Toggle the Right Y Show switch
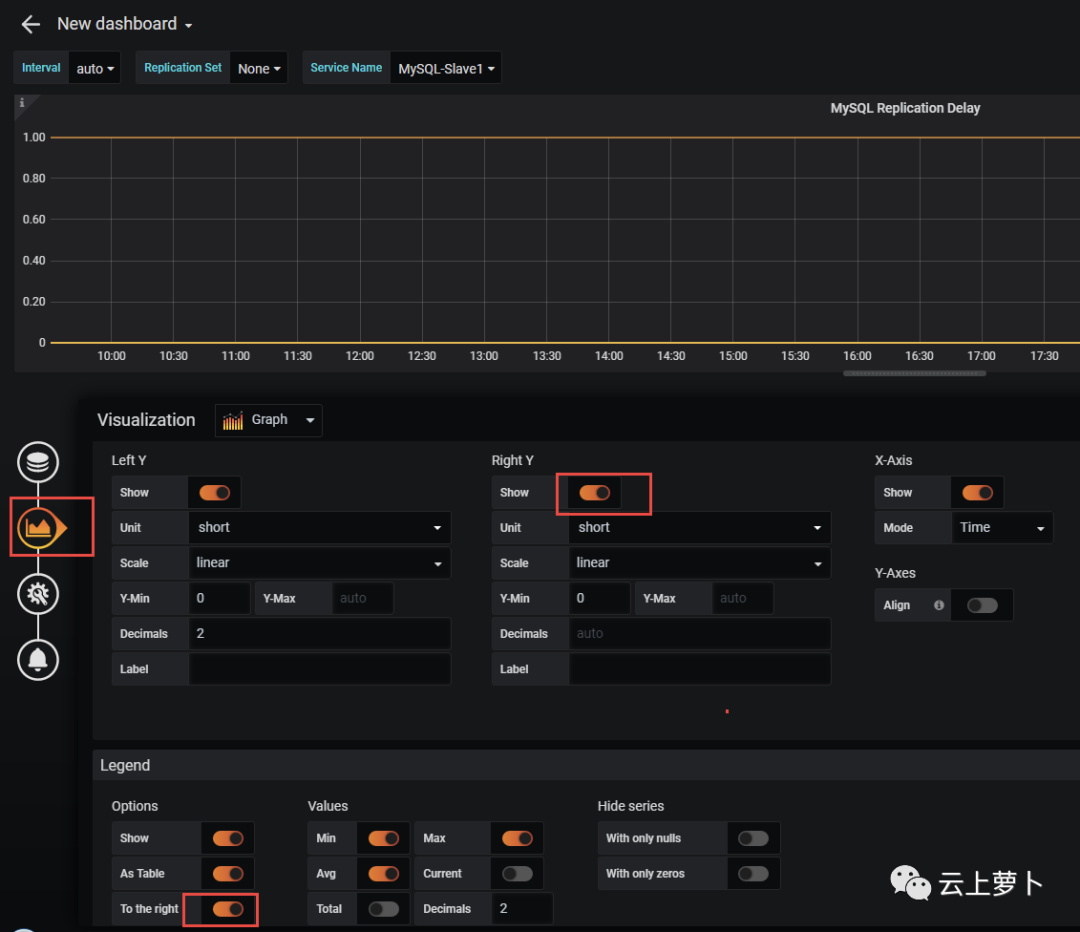Screen dimensions: 1080x932 (x=594, y=493)
